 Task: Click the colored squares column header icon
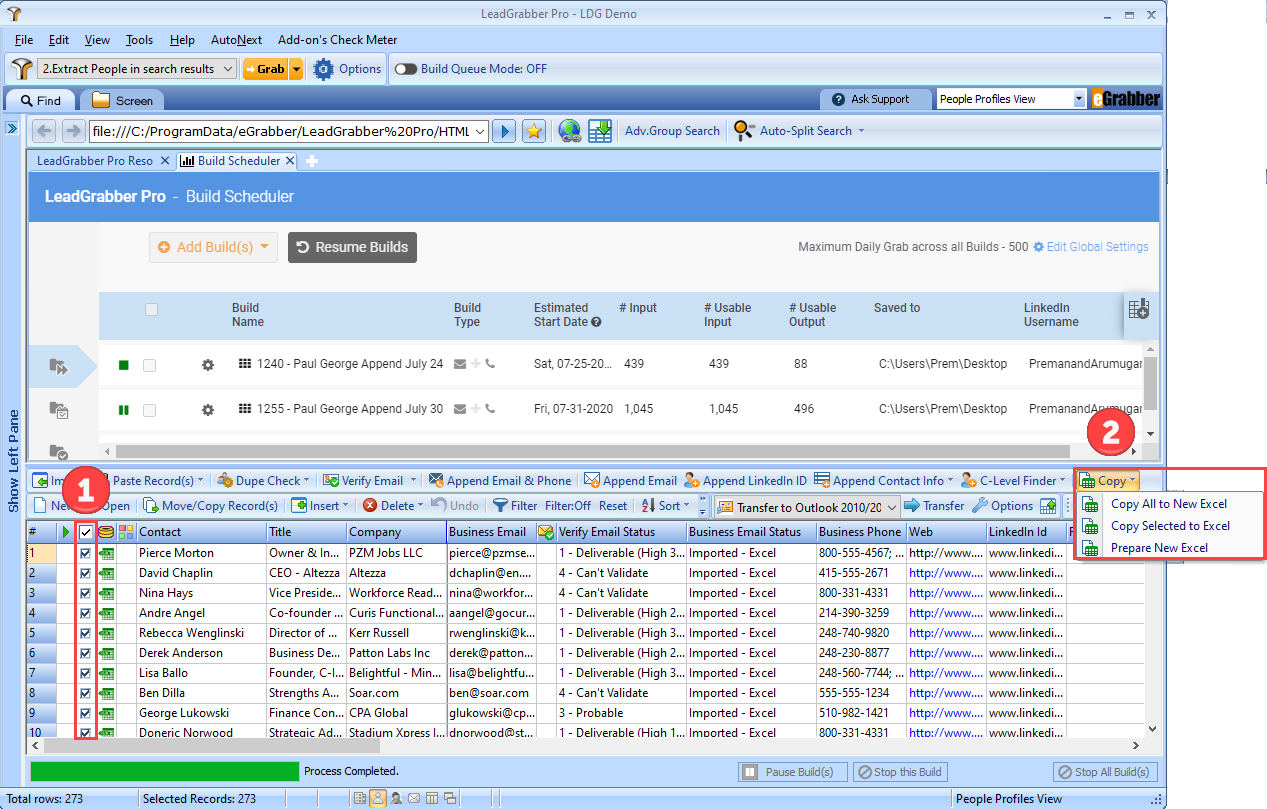[126, 532]
